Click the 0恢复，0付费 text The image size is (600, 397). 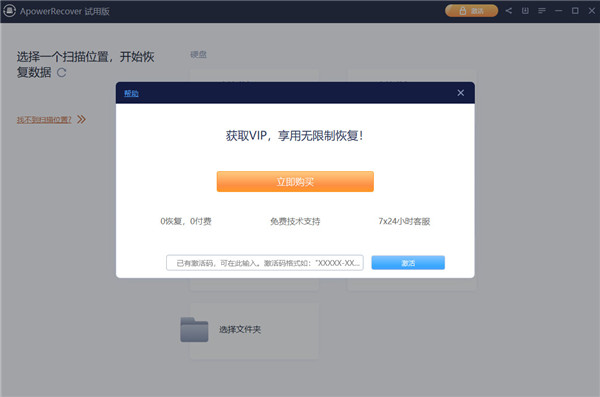click(x=186, y=221)
